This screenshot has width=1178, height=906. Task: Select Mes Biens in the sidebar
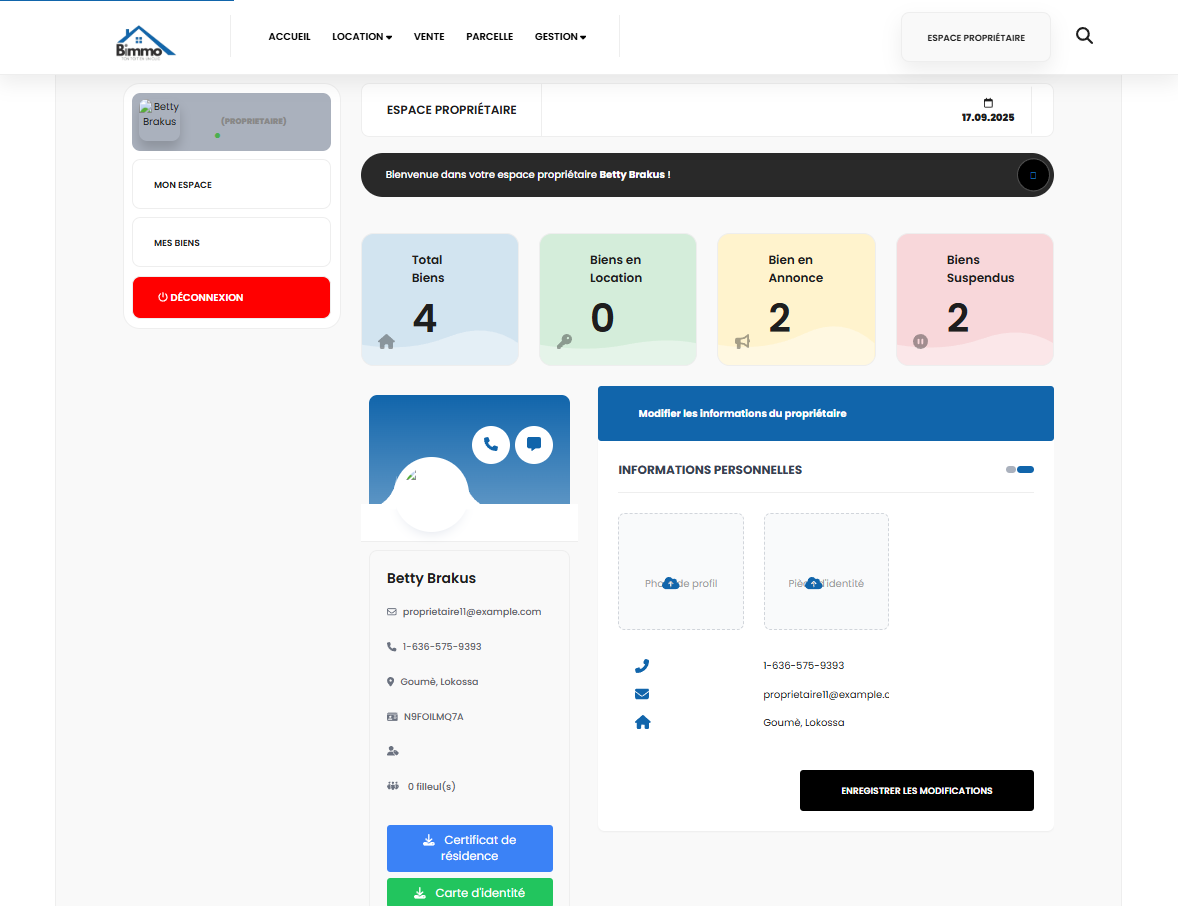231,243
